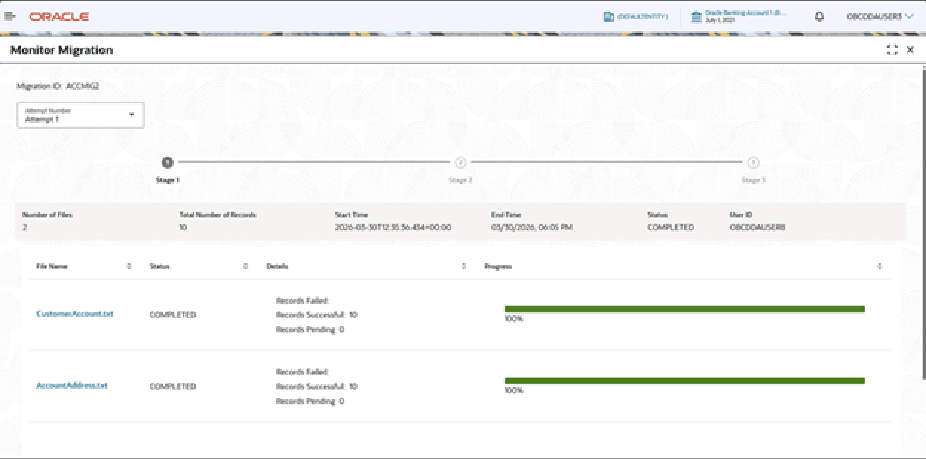Click the End Time value
The image size is (926, 459).
532,227
